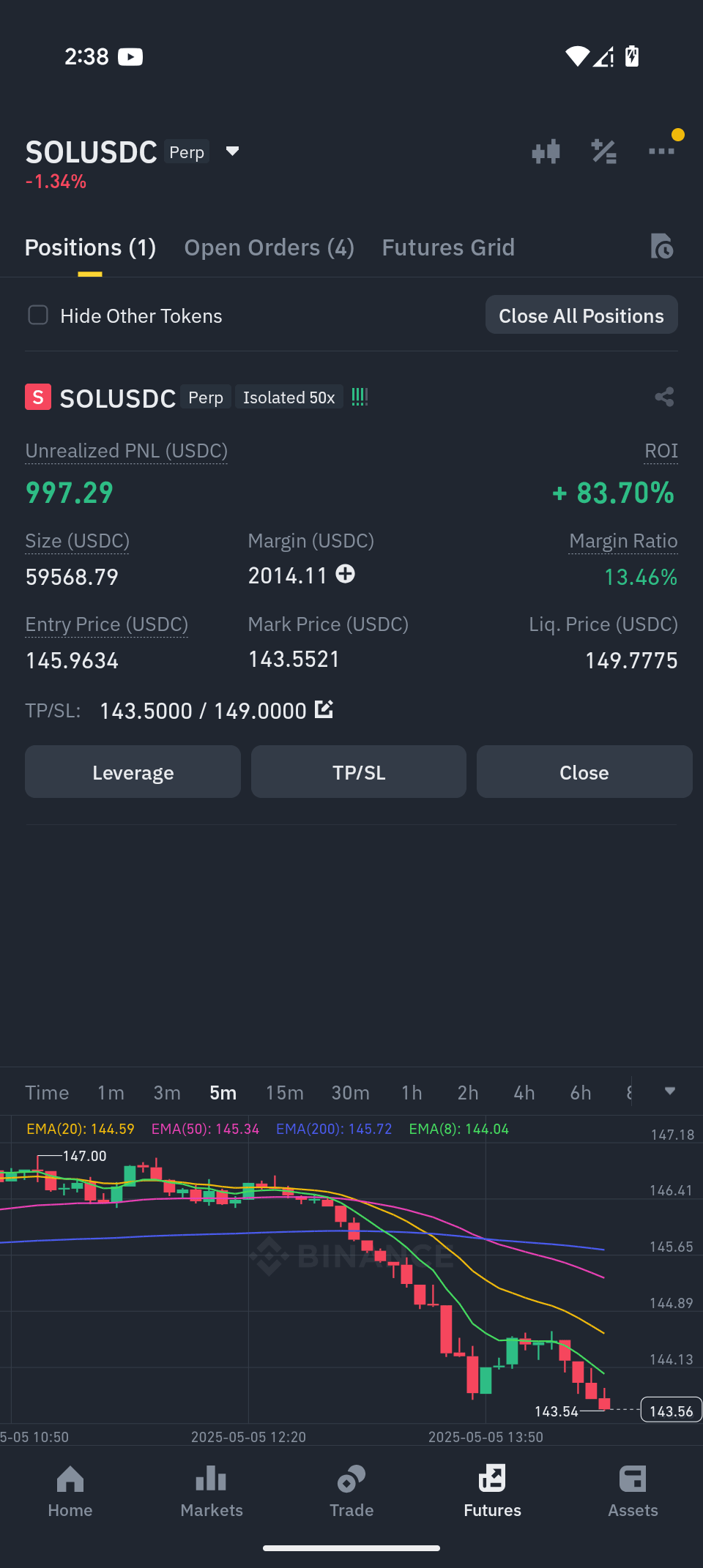Tap the battery status icon

[632, 56]
